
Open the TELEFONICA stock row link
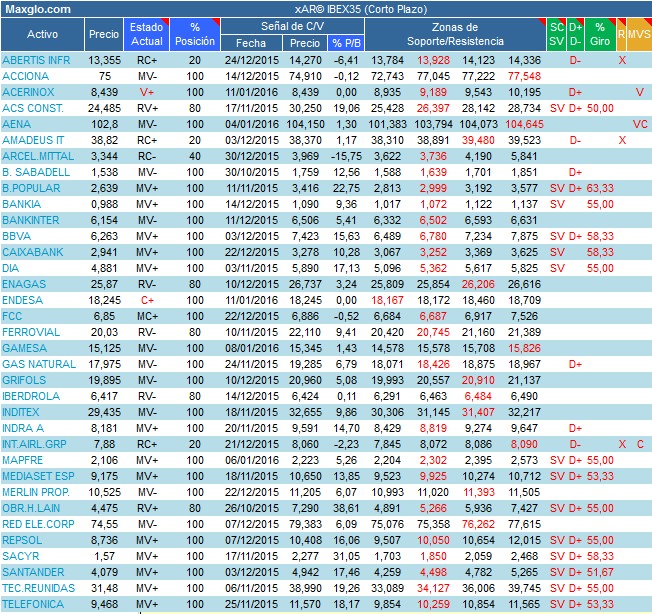32,604
